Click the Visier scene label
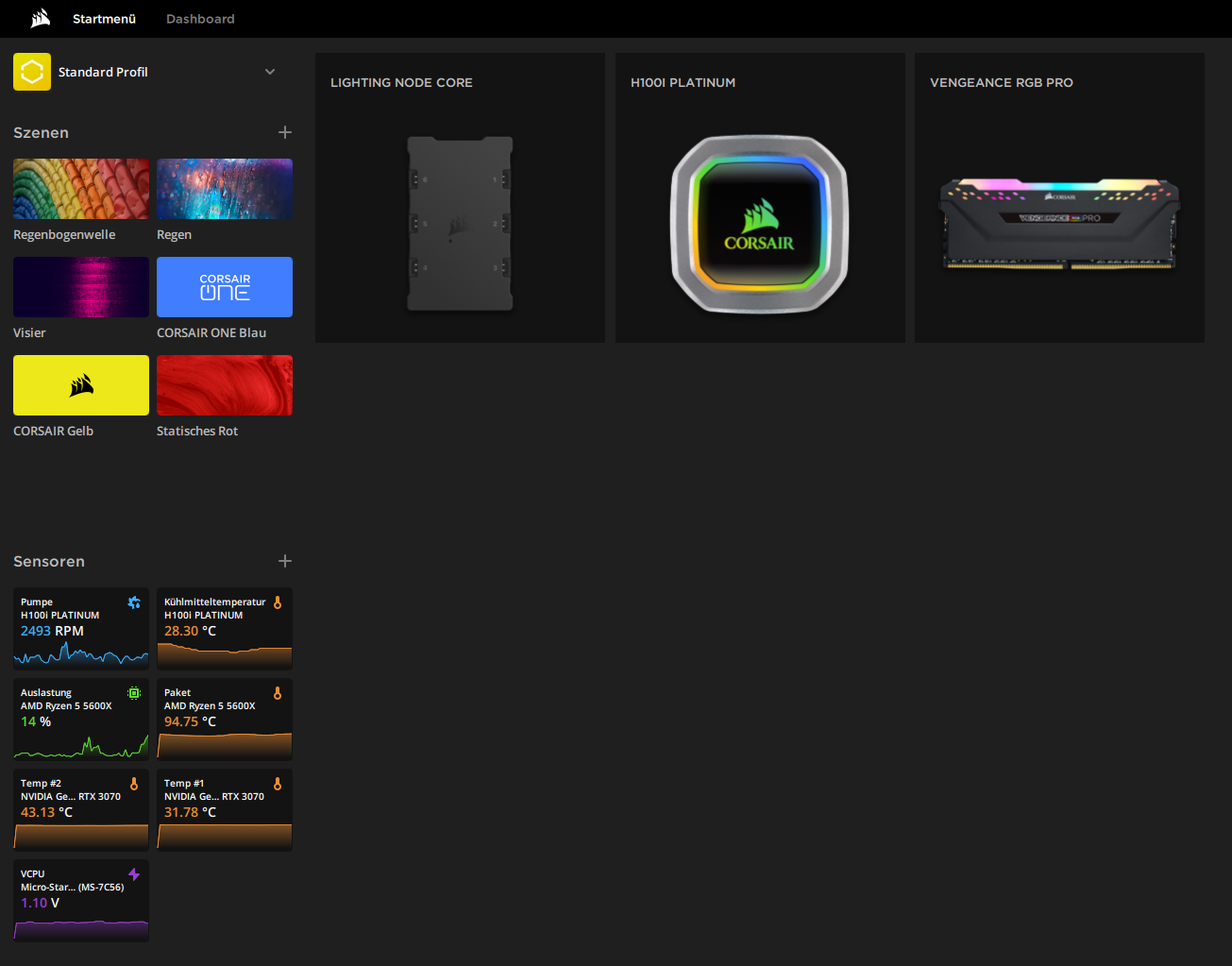This screenshot has height=966, width=1232. pyautogui.click(x=29, y=332)
